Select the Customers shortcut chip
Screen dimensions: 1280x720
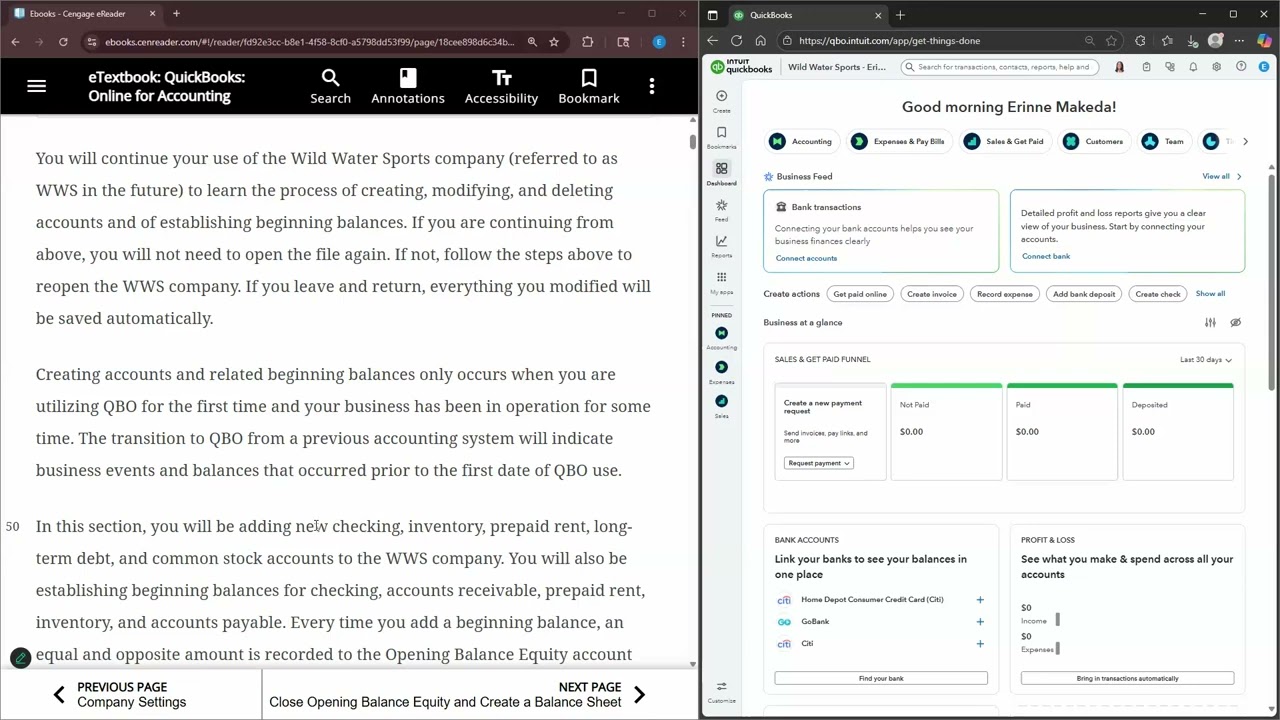click(x=1094, y=142)
